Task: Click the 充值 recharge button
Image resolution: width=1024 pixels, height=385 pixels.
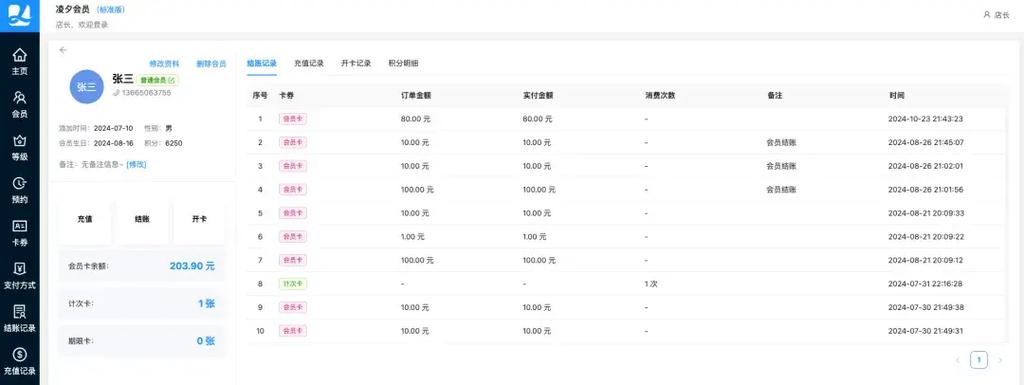Action: (85, 219)
